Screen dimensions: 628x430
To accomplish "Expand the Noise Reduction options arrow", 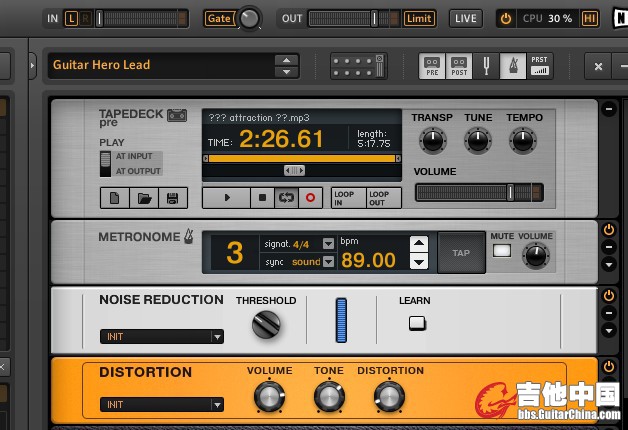I will click(x=609, y=330).
